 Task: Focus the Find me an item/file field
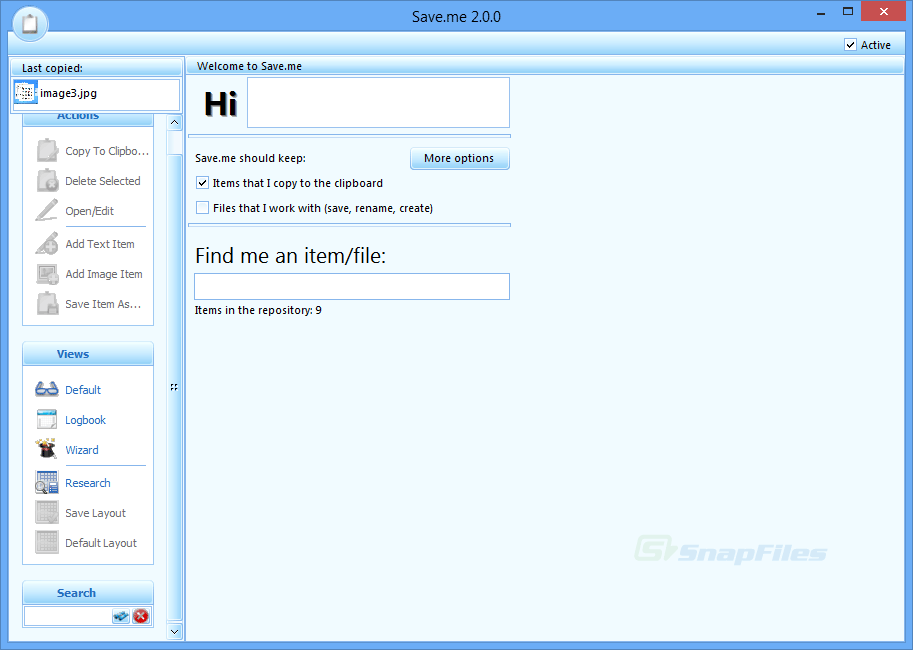[x=352, y=286]
